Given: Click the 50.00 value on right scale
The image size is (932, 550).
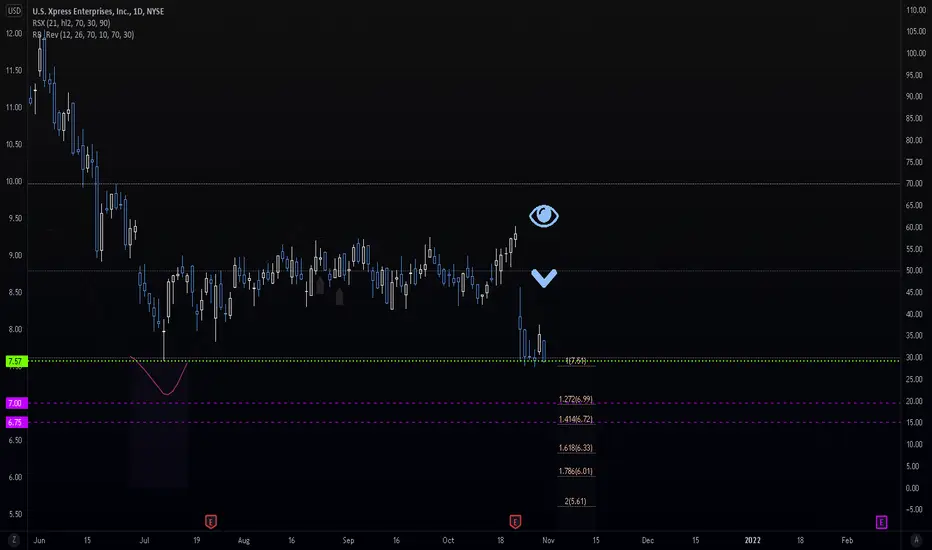Looking at the screenshot, I should (914, 271).
